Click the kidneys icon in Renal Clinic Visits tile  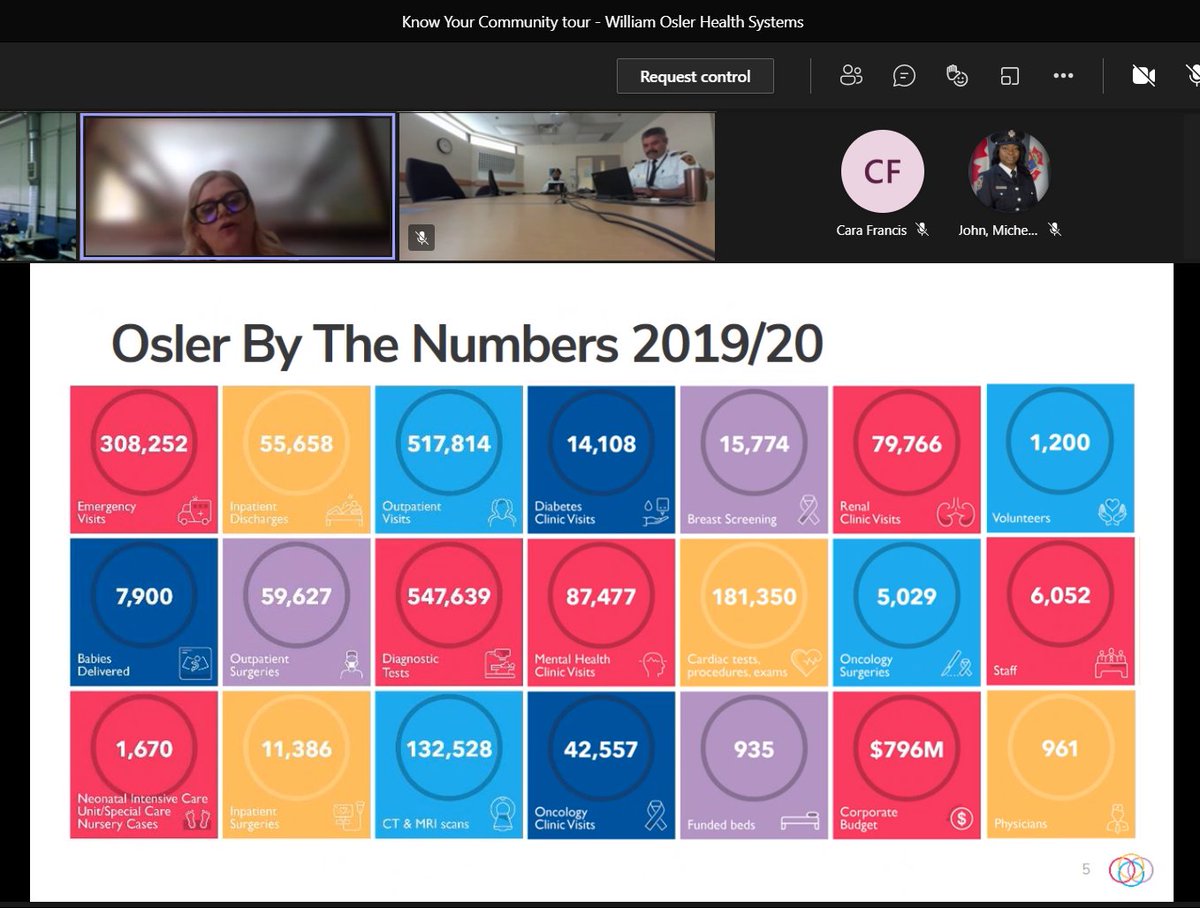pos(954,513)
